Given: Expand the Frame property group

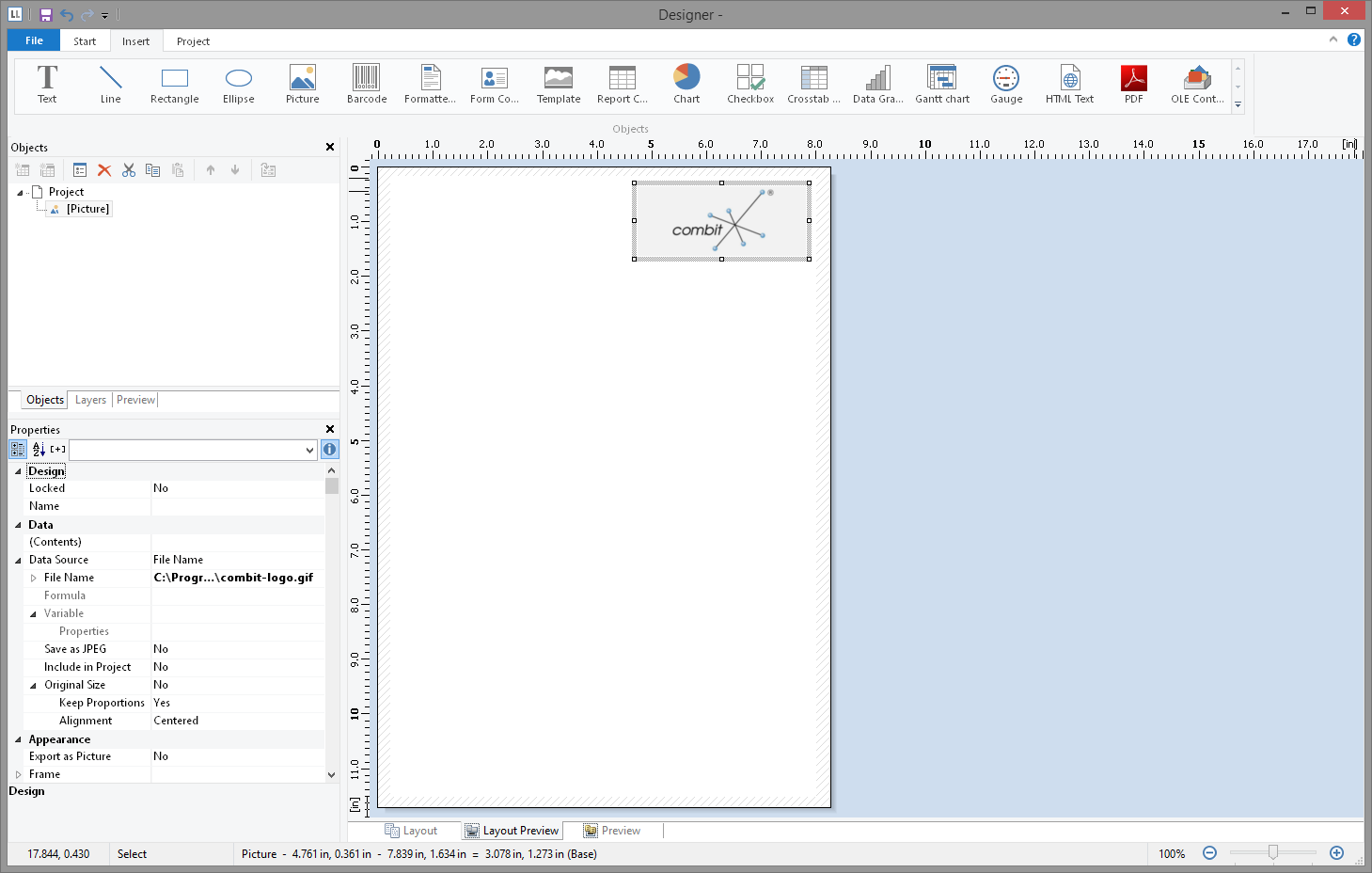Looking at the screenshot, I should [18, 774].
